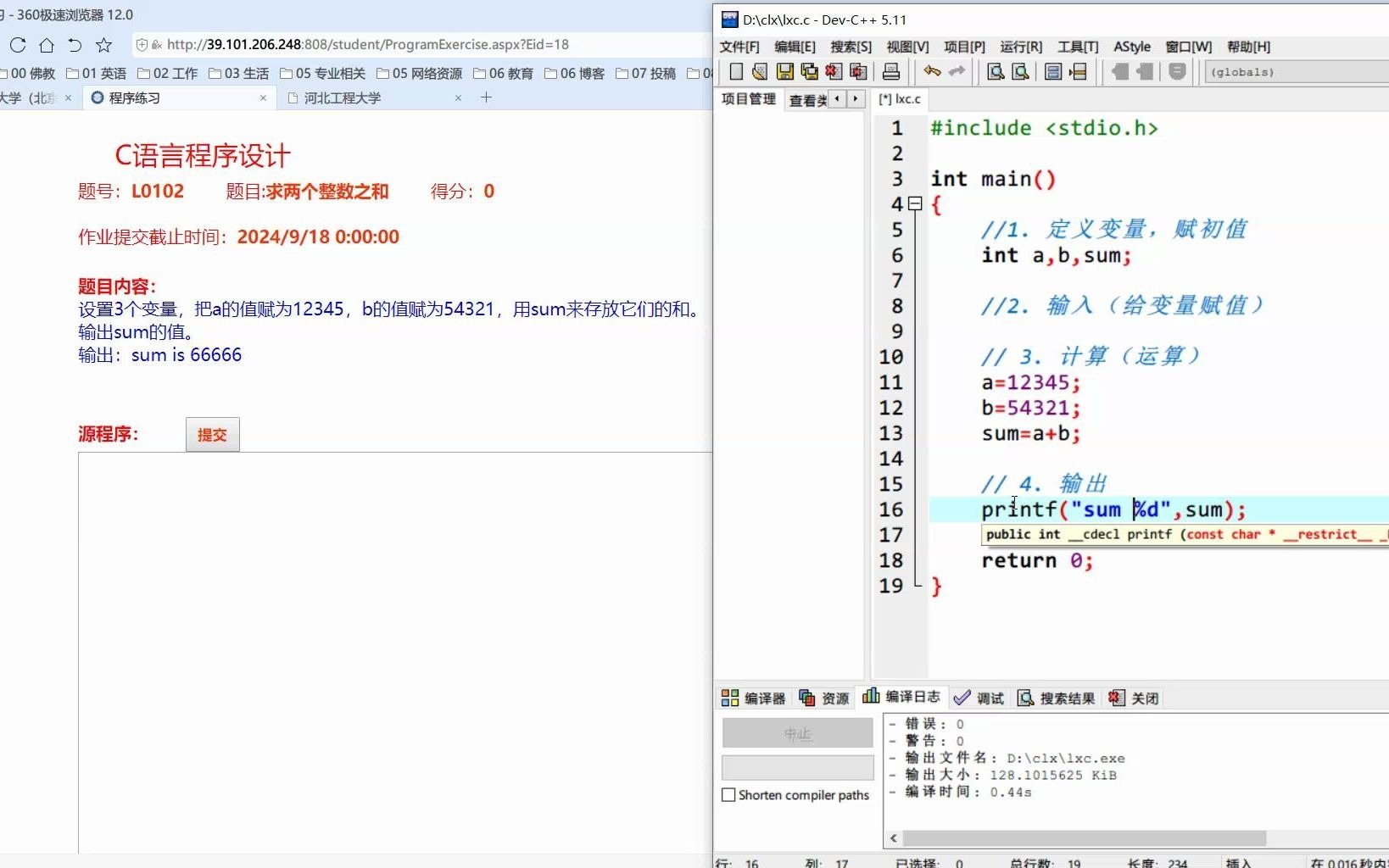
Task: Switch to the 项目管理 panel tab
Action: [749, 99]
